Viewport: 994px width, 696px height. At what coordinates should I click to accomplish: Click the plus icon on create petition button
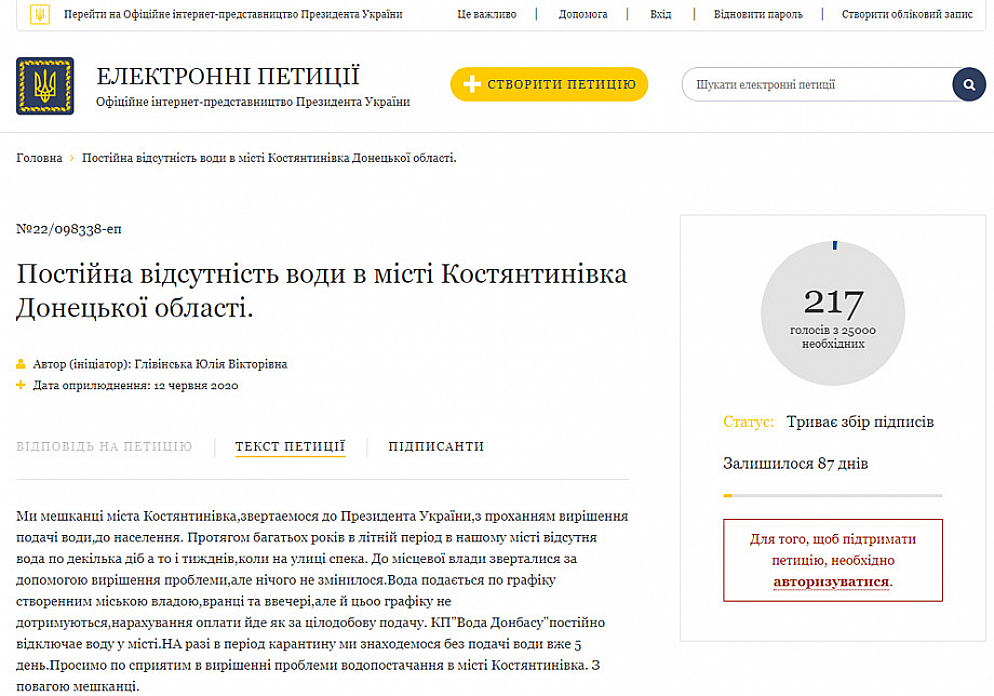pos(473,85)
